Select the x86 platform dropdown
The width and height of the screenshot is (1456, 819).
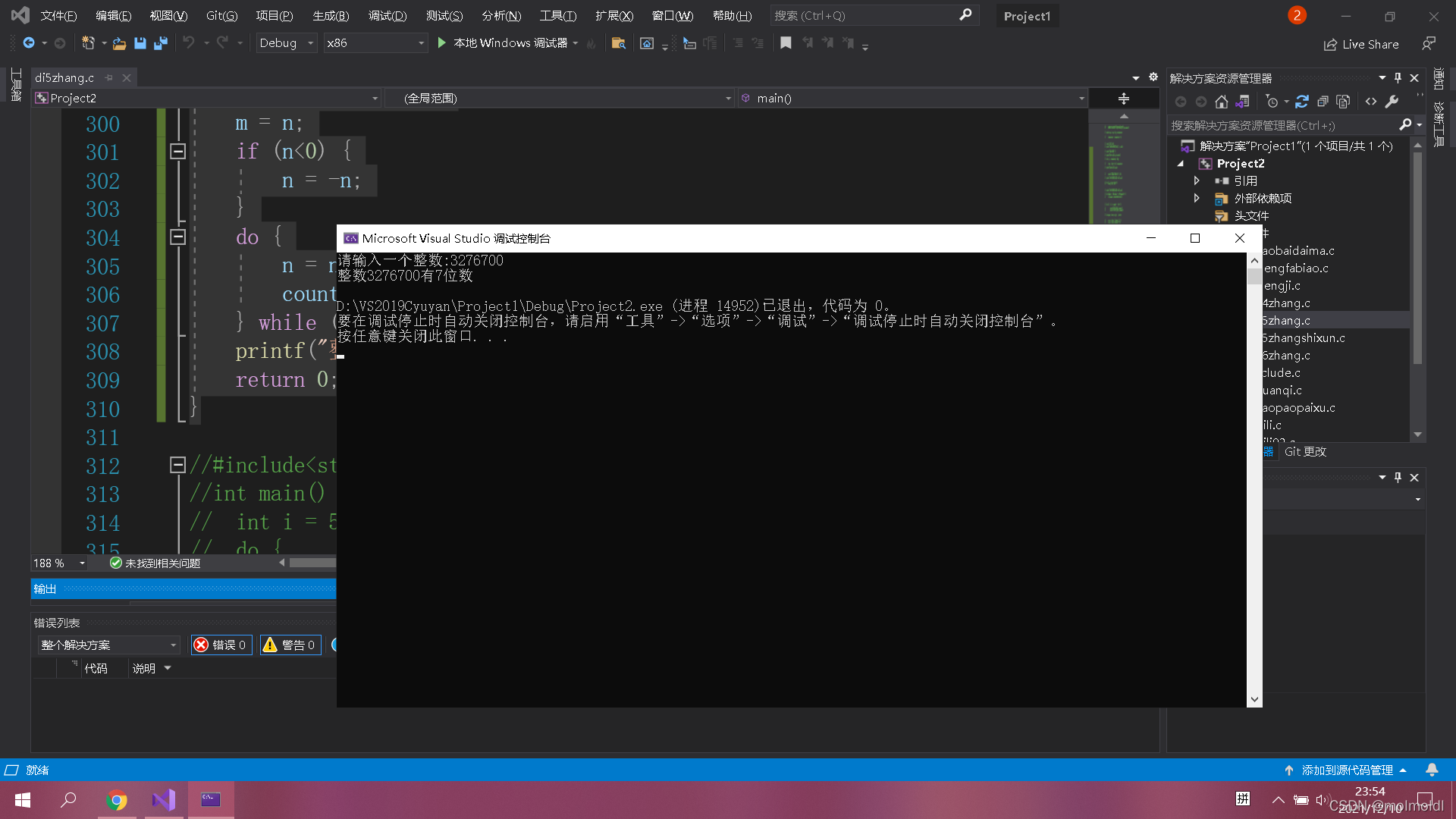click(x=374, y=42)
